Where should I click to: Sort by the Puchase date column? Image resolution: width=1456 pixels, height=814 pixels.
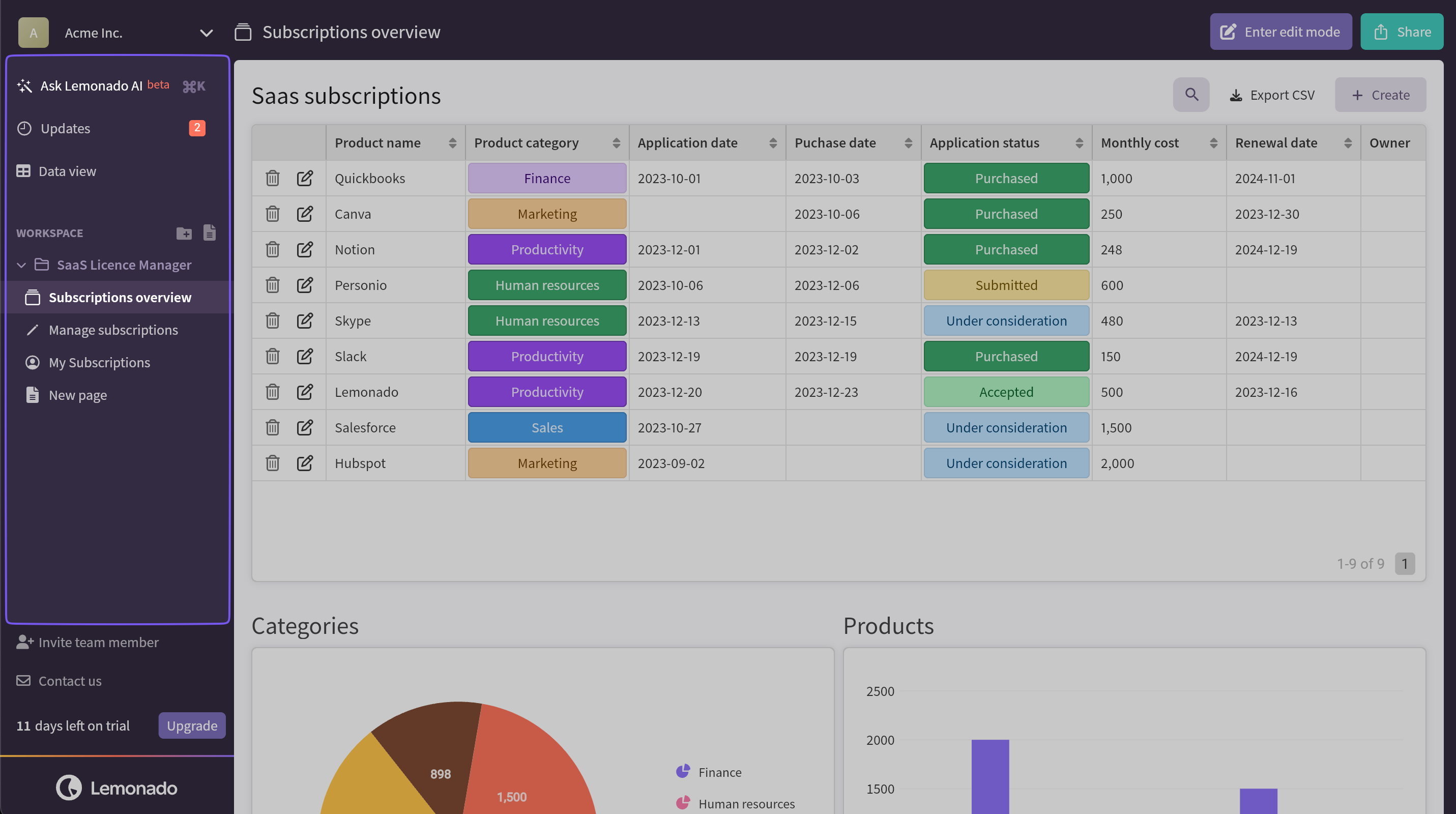(x=908, y=143)
